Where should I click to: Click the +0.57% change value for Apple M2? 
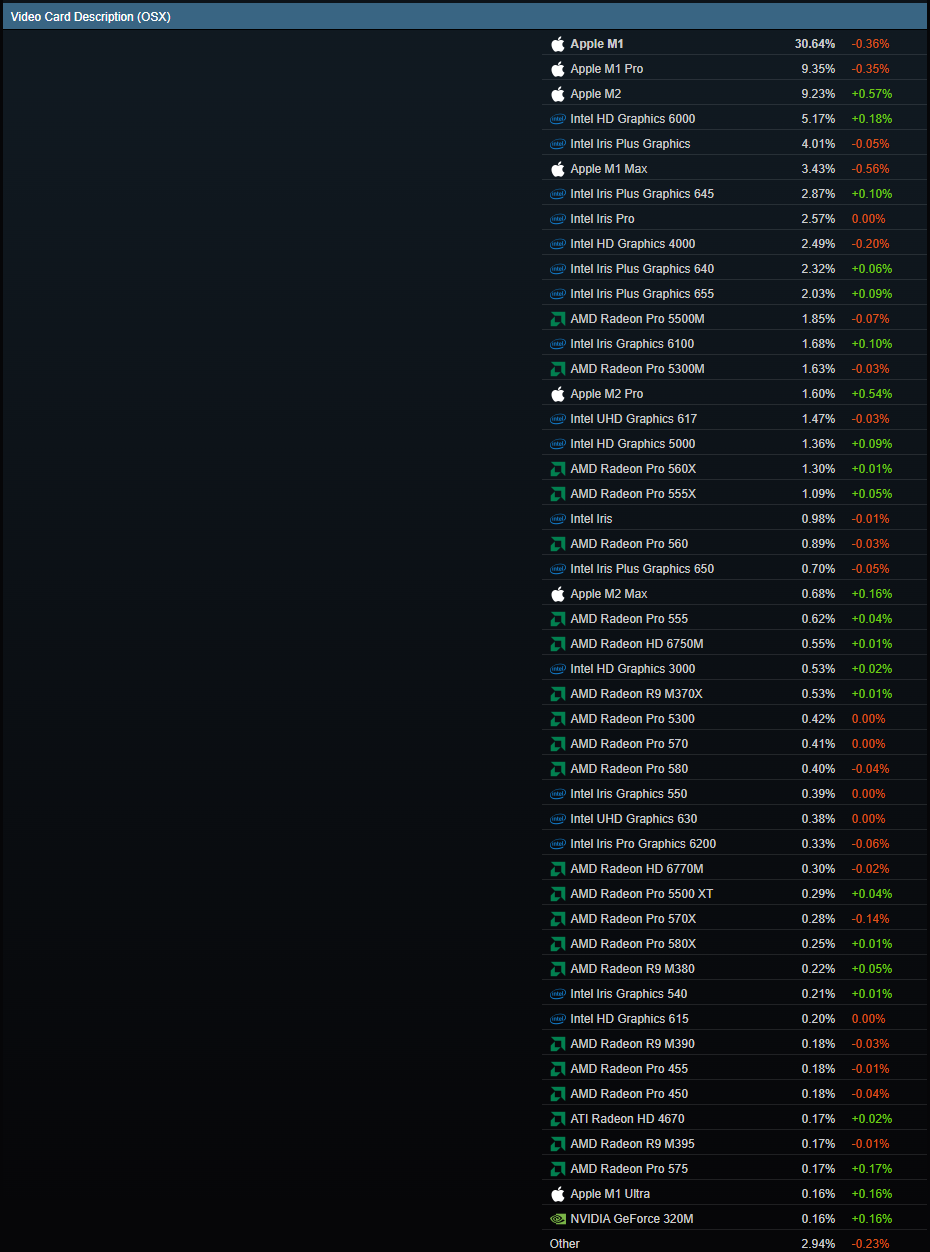click(x=872, y=94)
